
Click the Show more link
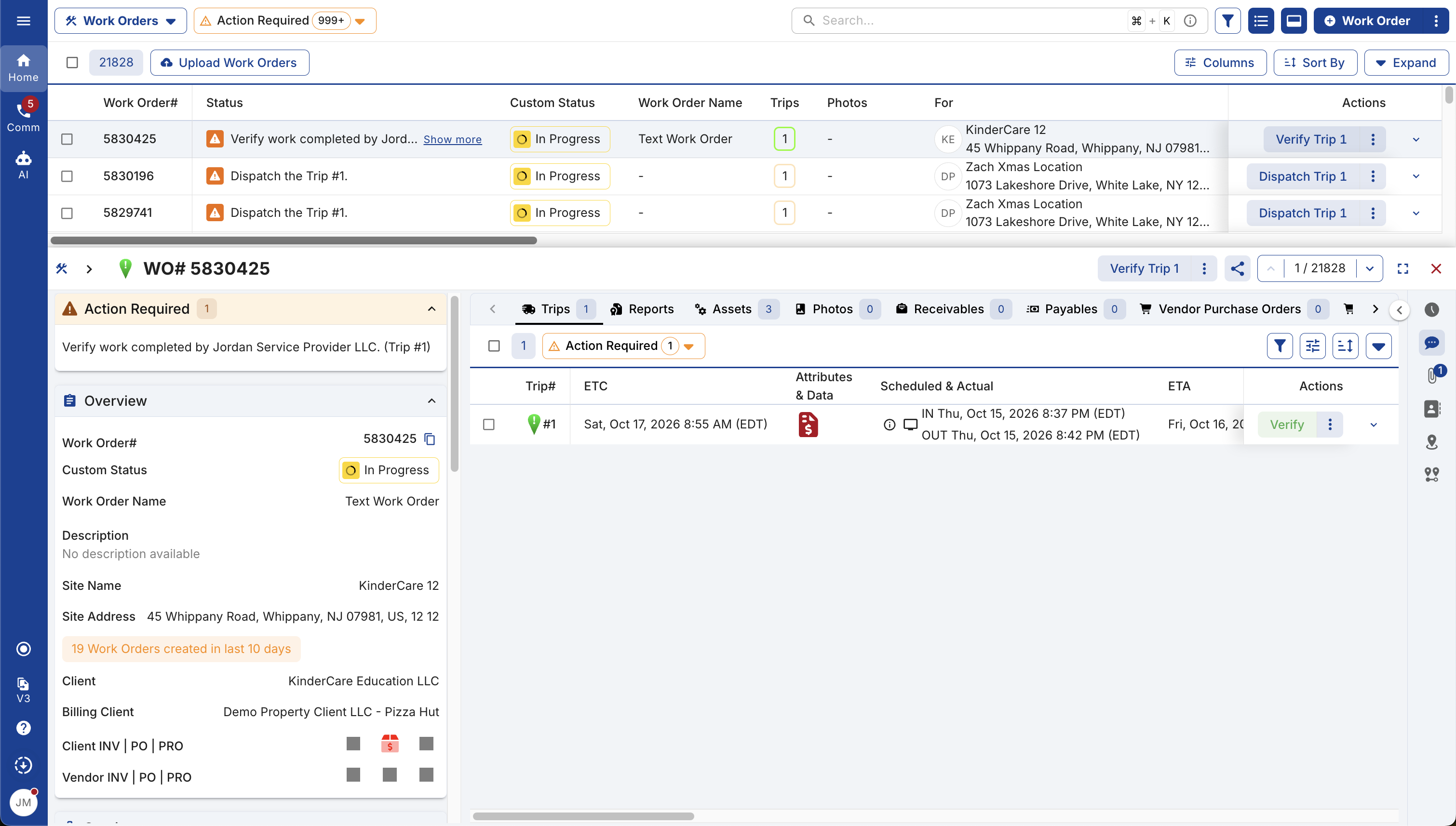click(x=452, y=140)
